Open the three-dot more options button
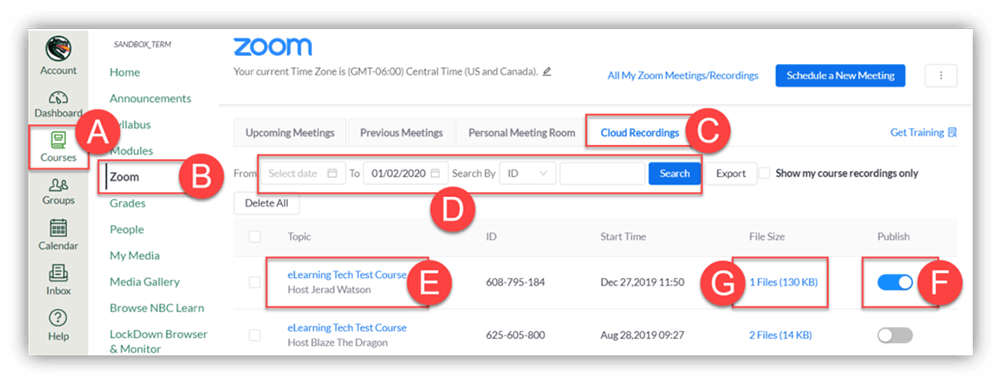The image size is (1000, 382). [941, 75]
